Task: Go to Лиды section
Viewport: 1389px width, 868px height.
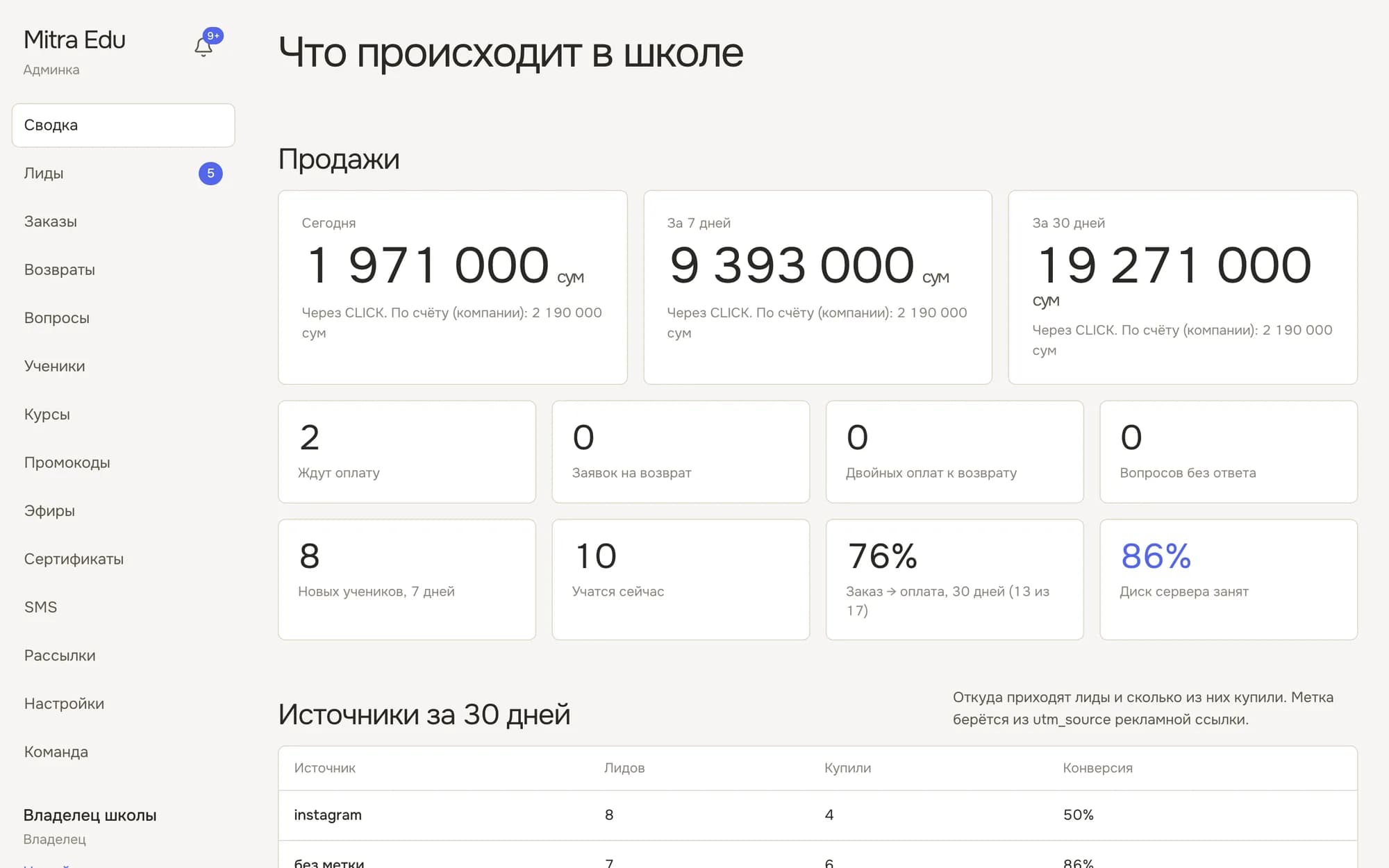Action: (x=123, y=173)
